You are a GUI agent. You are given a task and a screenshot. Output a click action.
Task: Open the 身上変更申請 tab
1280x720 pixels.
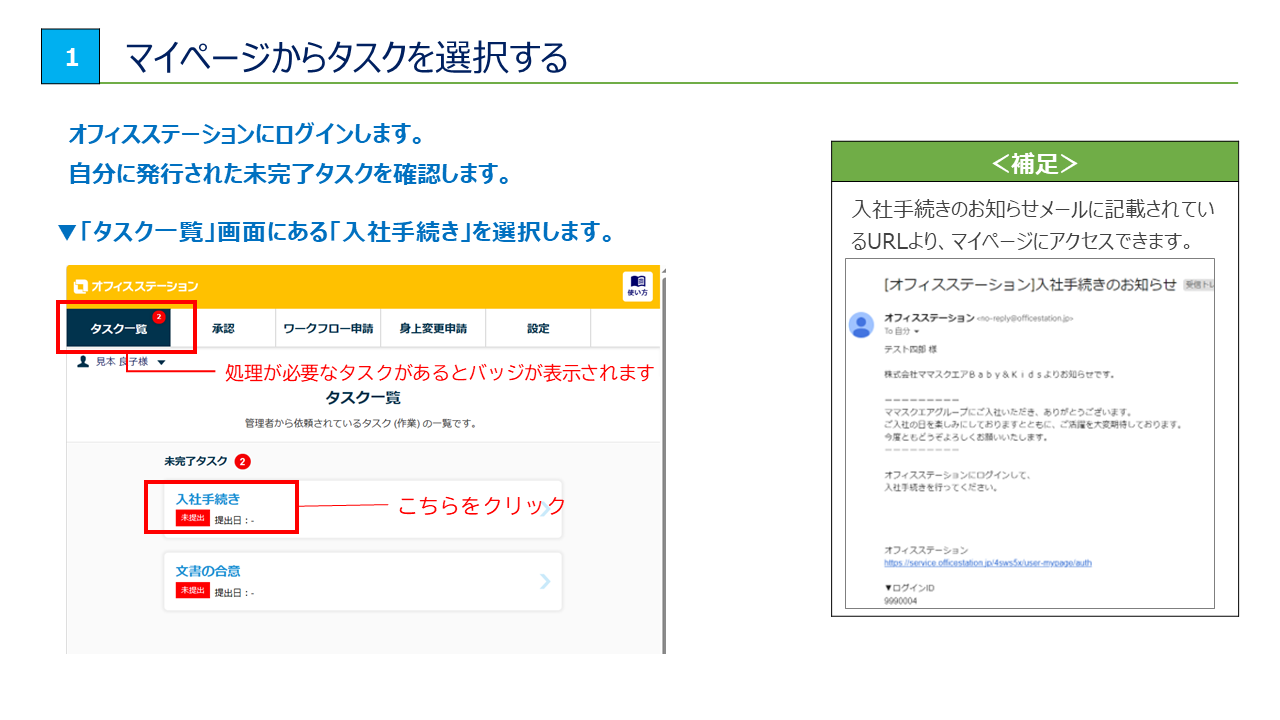(432, 328)
